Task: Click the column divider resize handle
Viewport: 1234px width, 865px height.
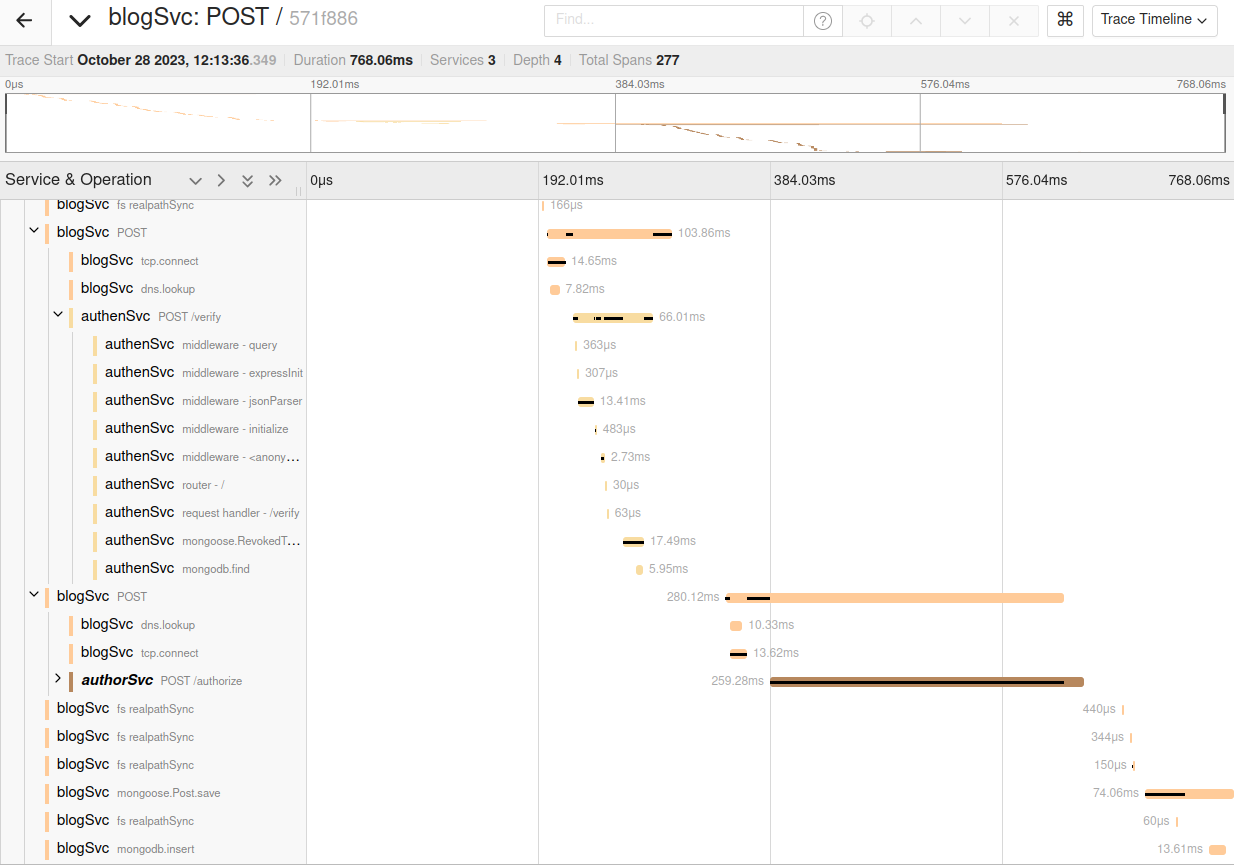Action: coord(299,191)
